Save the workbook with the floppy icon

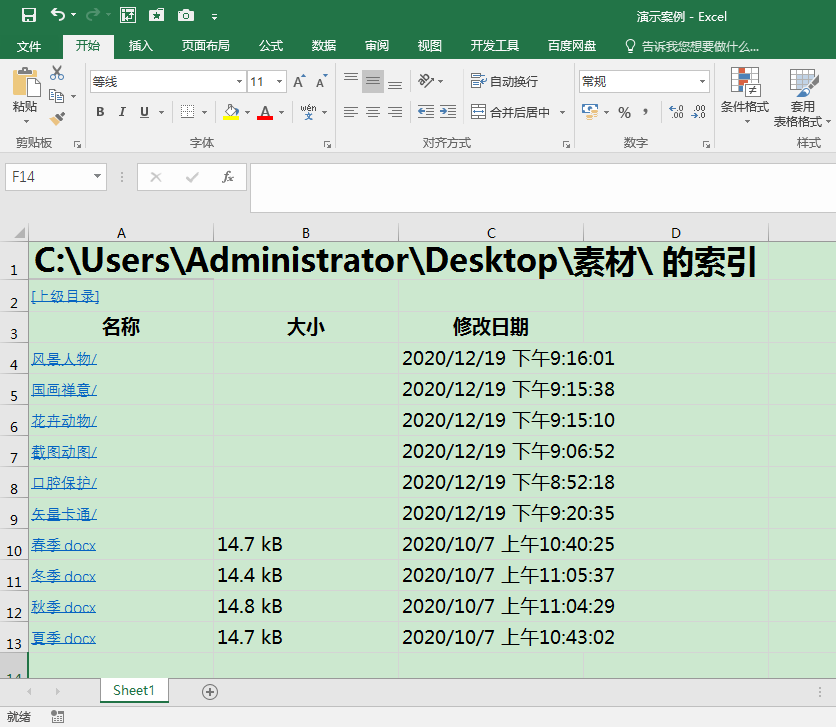(x=28, y=15)
